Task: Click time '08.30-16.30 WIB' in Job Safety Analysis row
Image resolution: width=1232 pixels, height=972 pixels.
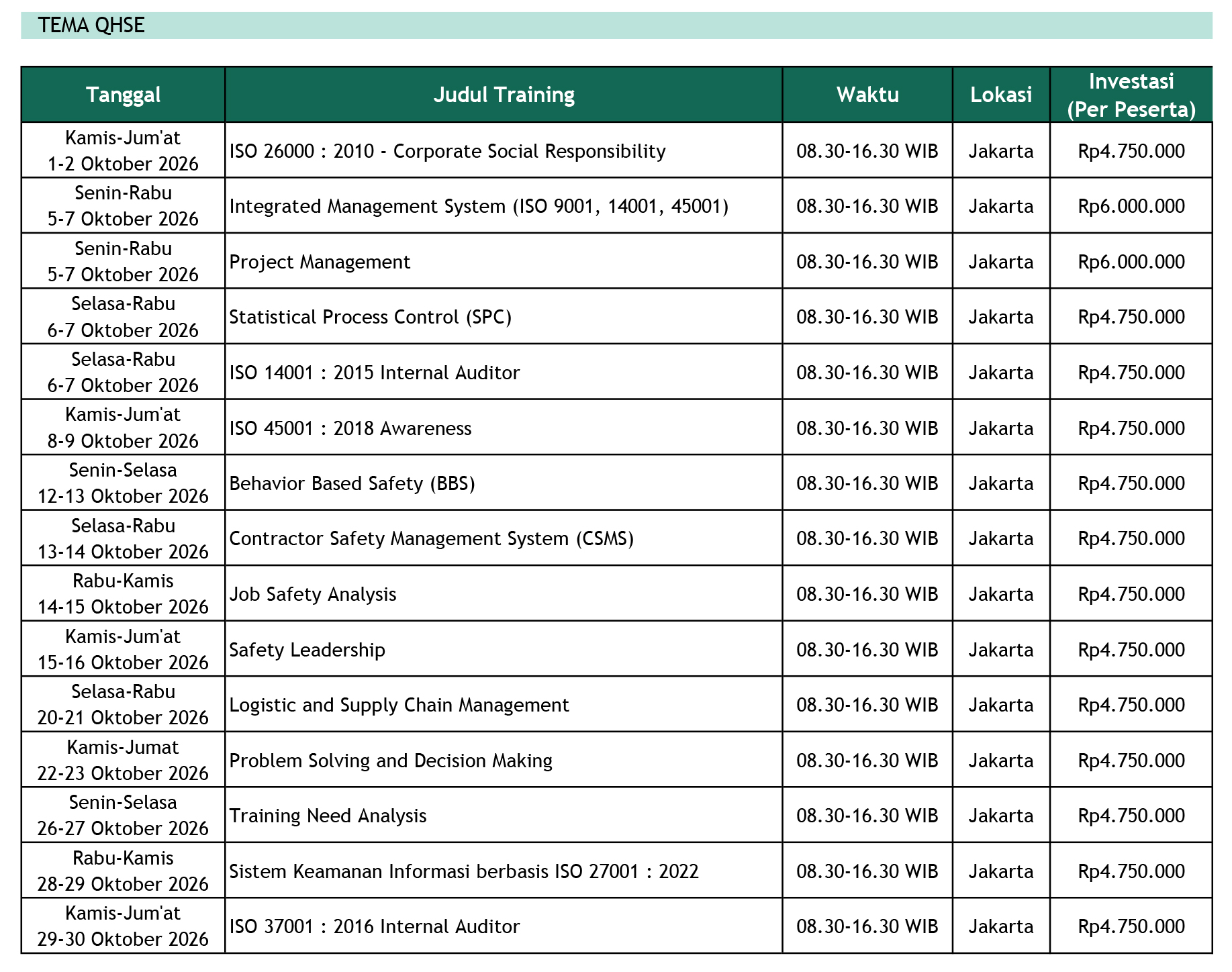Action: click(x=867, y=594)
